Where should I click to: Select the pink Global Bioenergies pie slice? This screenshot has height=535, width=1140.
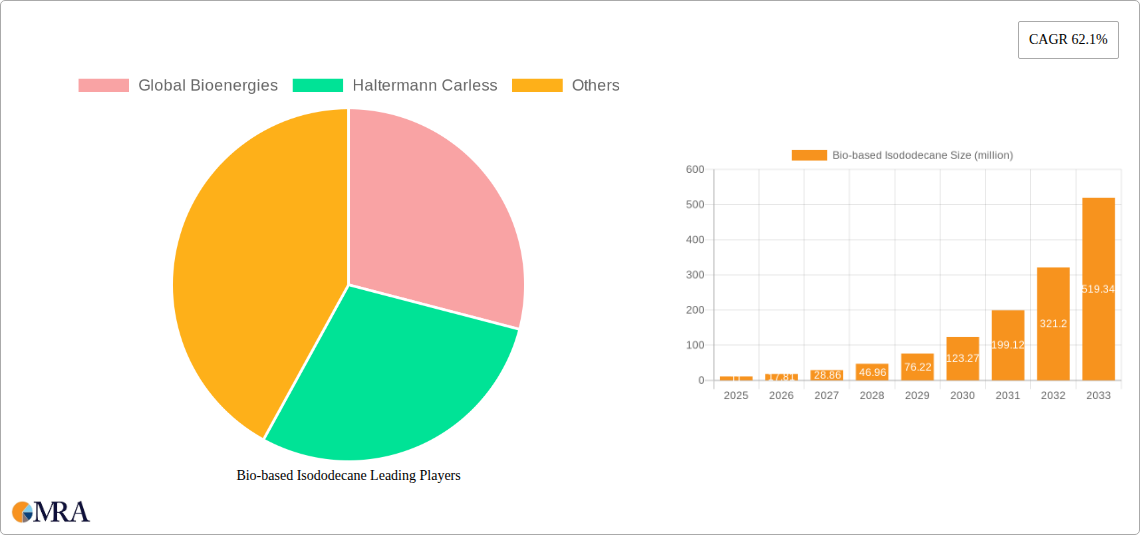click(436, 218)
